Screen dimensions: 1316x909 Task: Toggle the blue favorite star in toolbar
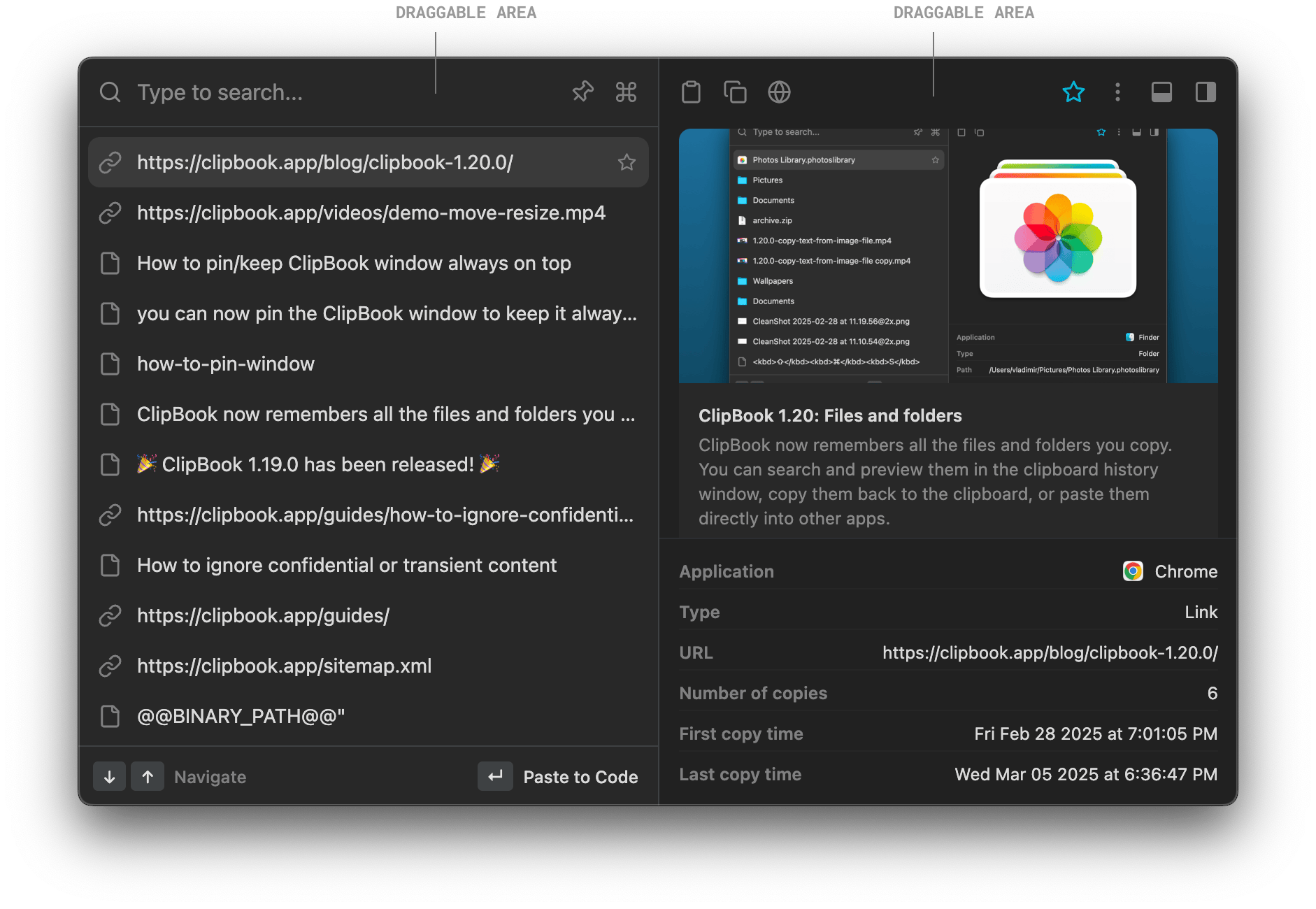tap(1073, 92)
